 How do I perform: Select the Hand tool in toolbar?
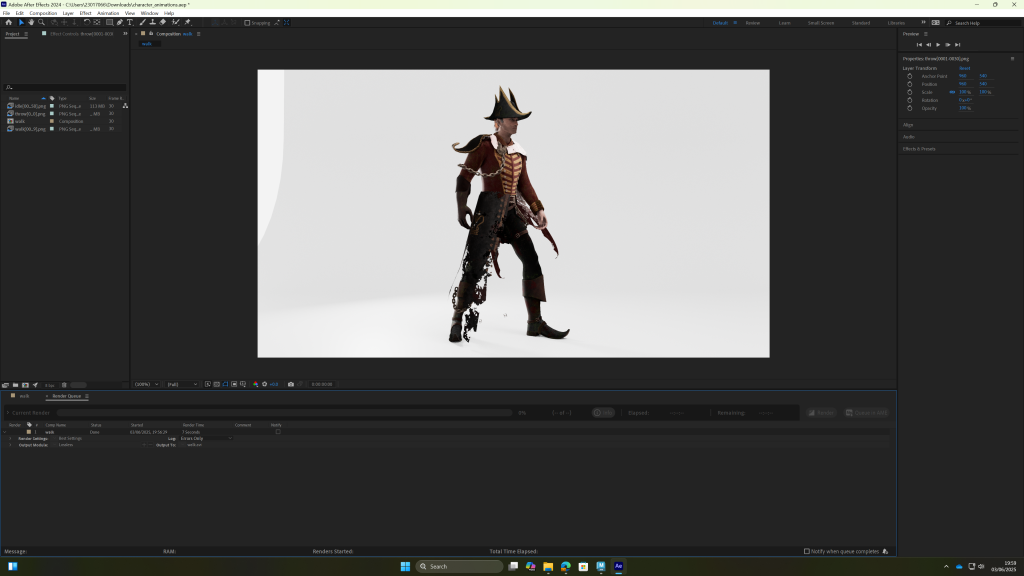click(x=30, y=22)
